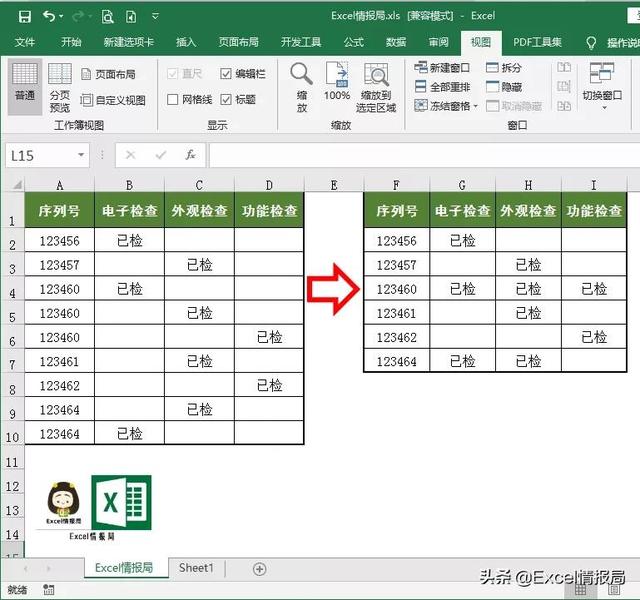640x600 pixels.
Task: Toggle the 编辑栏 formula bar checkbox
Action: point(226,74)
